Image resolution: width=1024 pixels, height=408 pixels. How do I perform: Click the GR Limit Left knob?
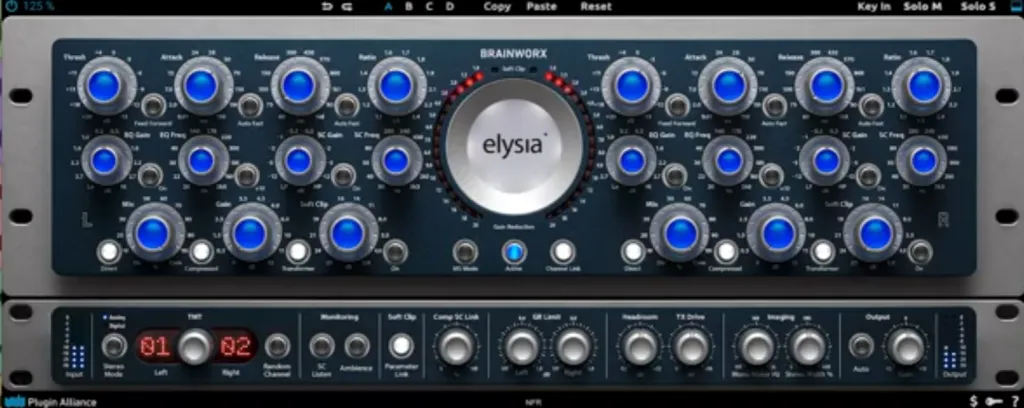point(522,346)
